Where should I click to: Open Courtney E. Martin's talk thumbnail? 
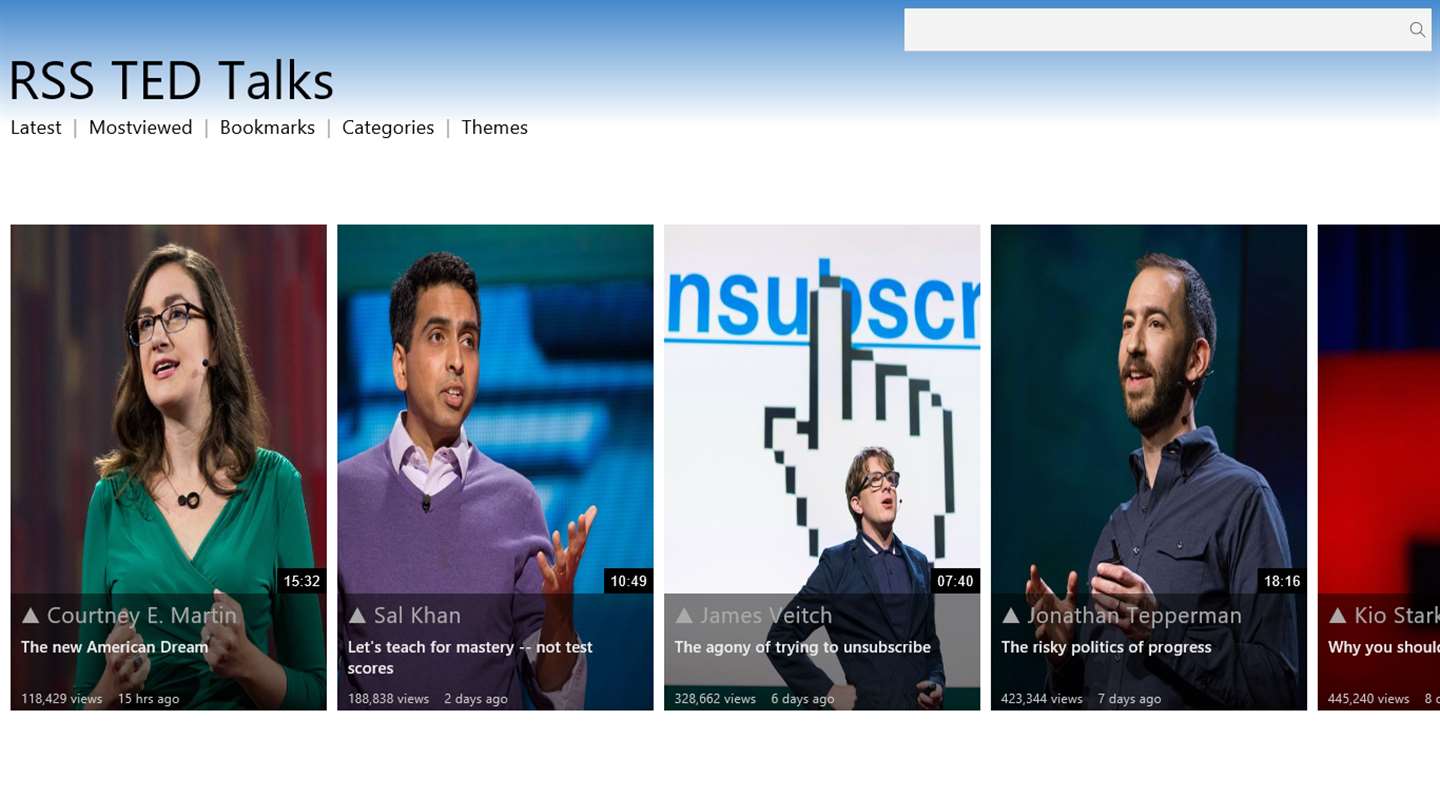click(x=168, y=467)
